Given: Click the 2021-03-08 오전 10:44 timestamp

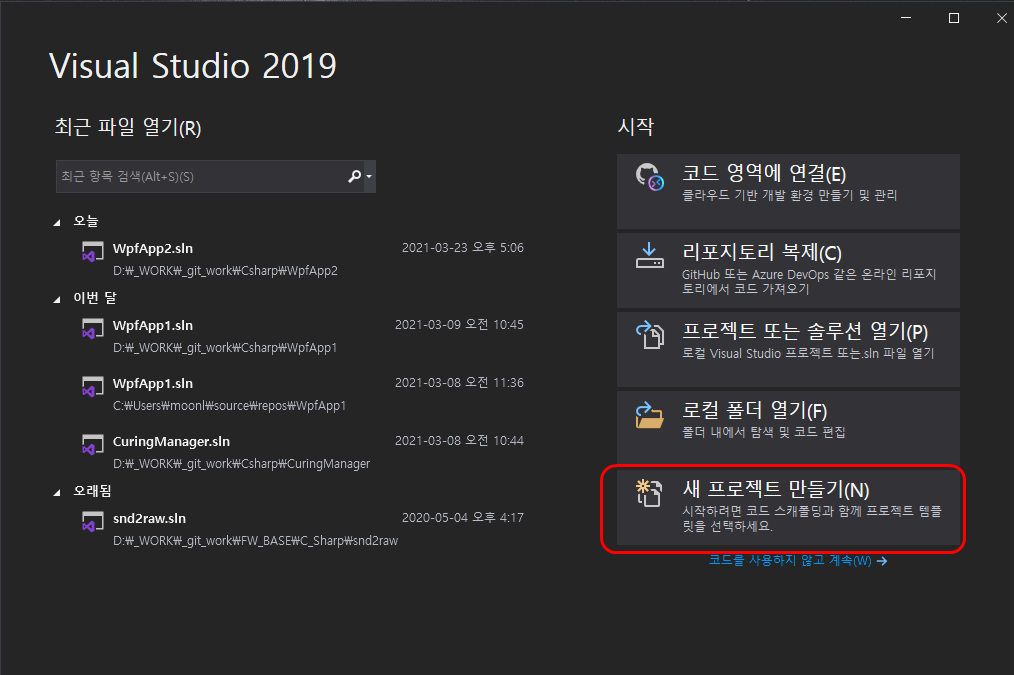Looking at the screenshot, I should click(459, 440).
